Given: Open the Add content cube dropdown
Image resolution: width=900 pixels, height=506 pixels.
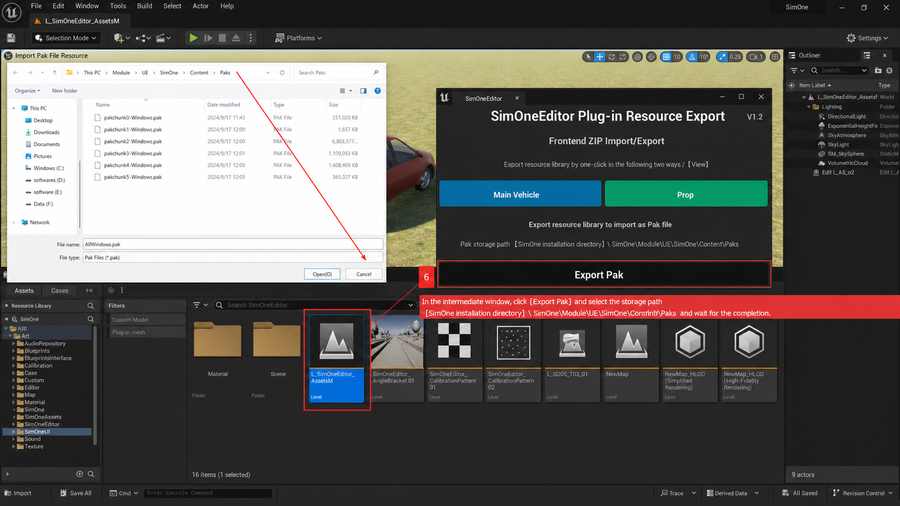Looking at the screenshot, I should coord(122,38).
